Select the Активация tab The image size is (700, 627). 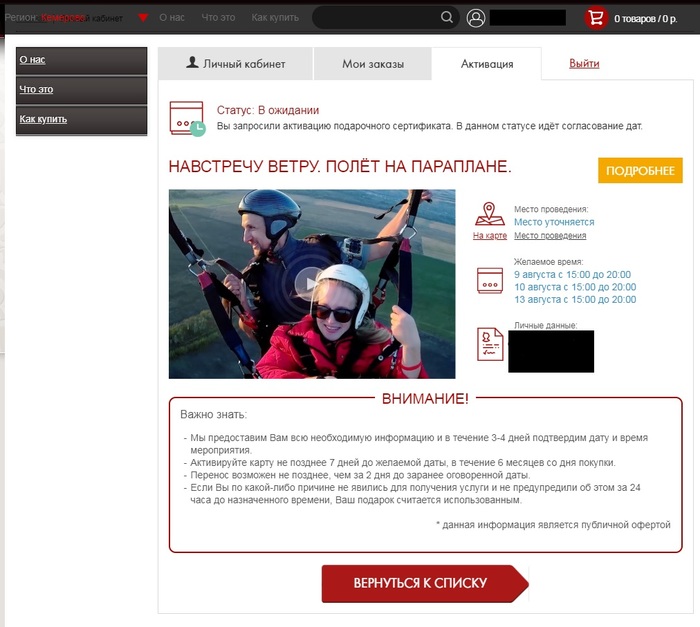[x=487, y=64]
